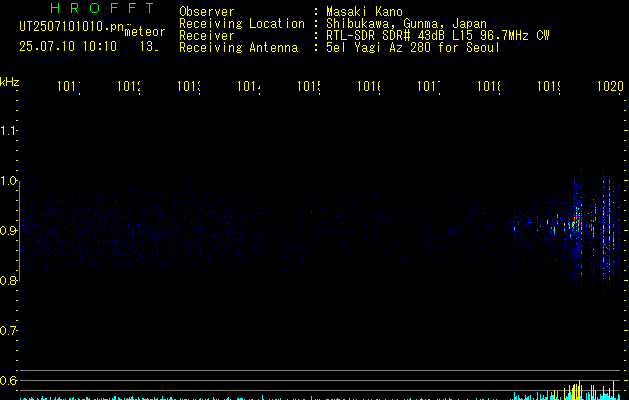Select "5el Yagi Az 280 for Seoul"
Image resolution: width=629 pixels, height=400 pixels.
point(413,48)
